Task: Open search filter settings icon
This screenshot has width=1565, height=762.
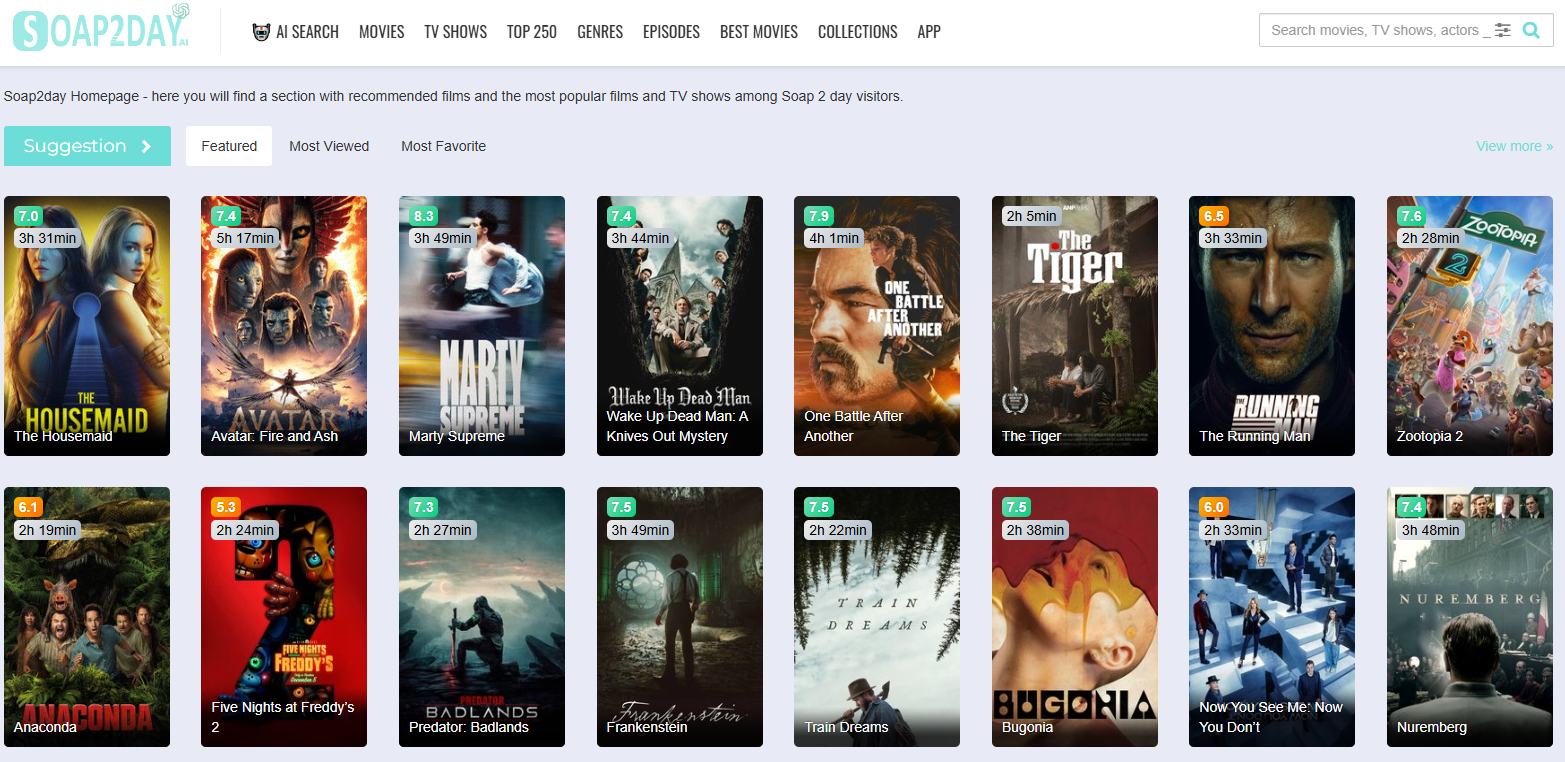Action: point(1502,31)
